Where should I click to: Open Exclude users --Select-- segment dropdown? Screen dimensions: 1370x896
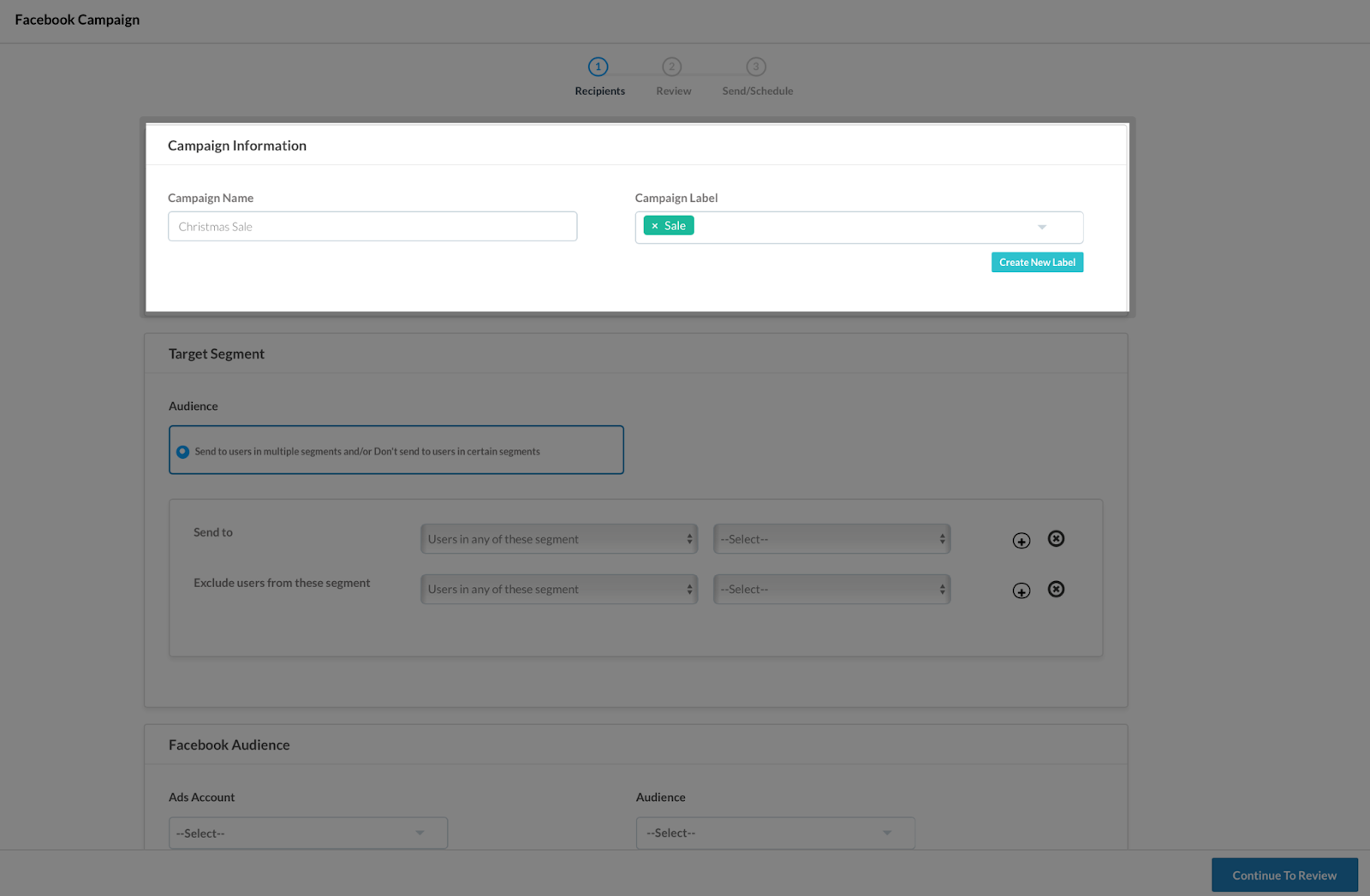(x=831, y=589)
